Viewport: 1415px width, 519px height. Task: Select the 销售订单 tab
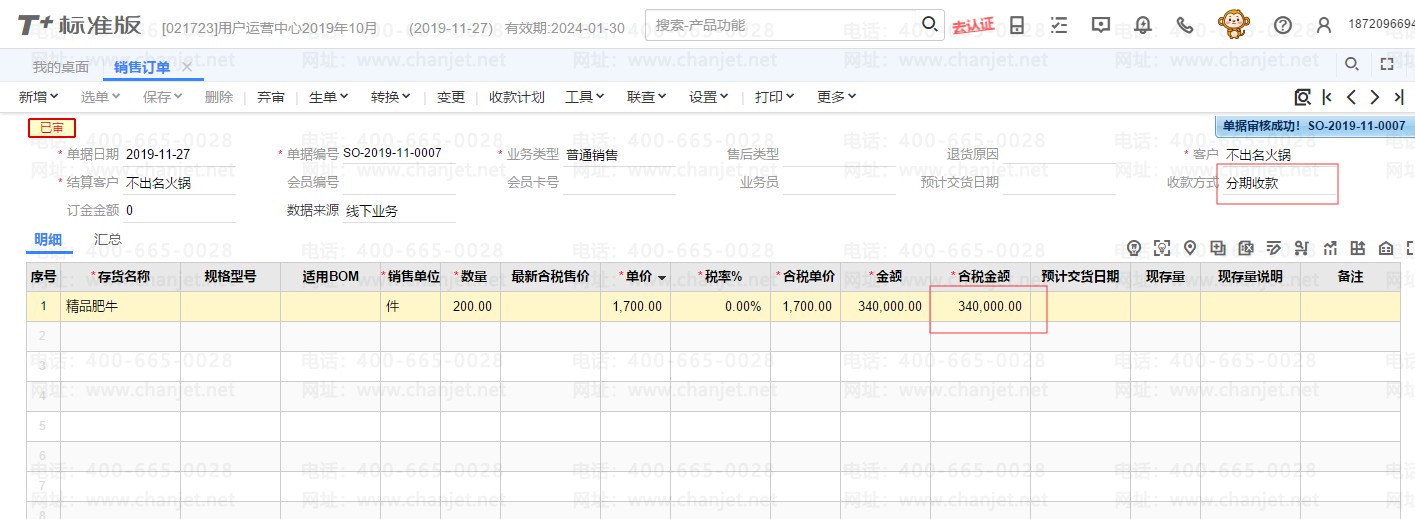tap(142, 67)
